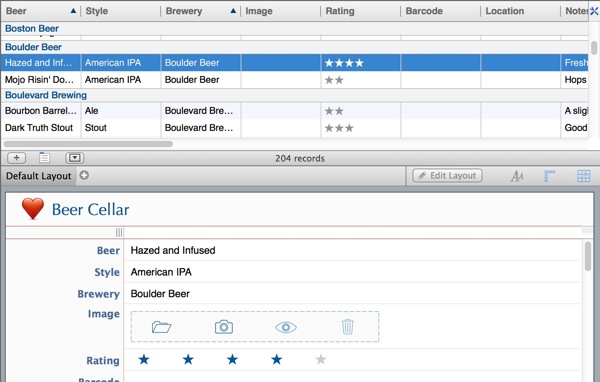Click the form's vertical scrollbar thumb

588,256
